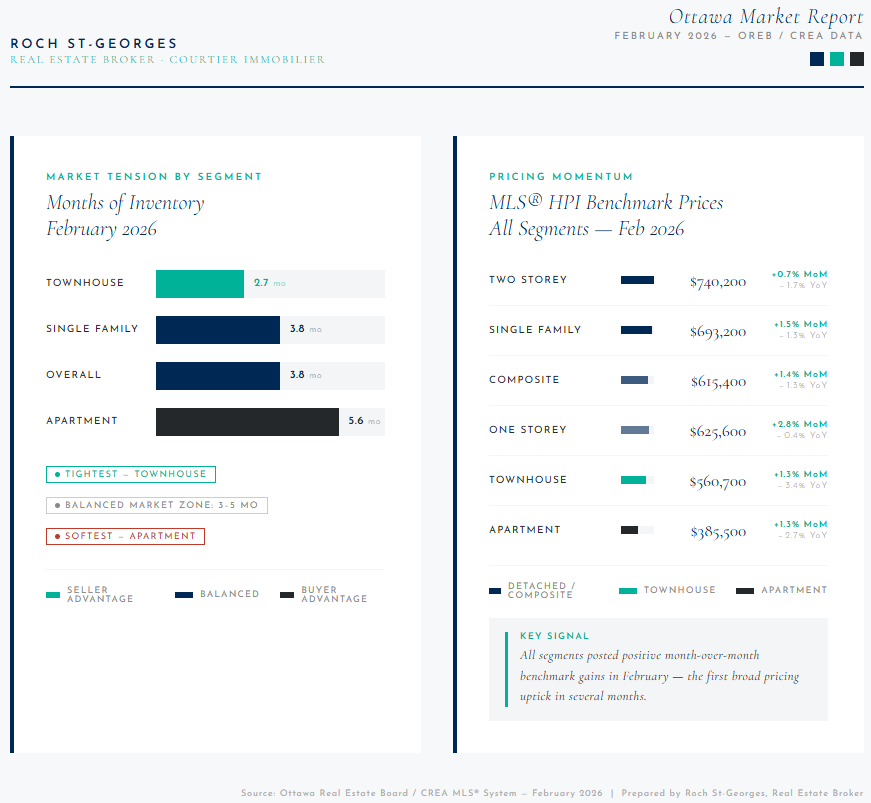871x803 pixels.
Task: Click the Ottawa Market Report title
Action: [766, 17]
